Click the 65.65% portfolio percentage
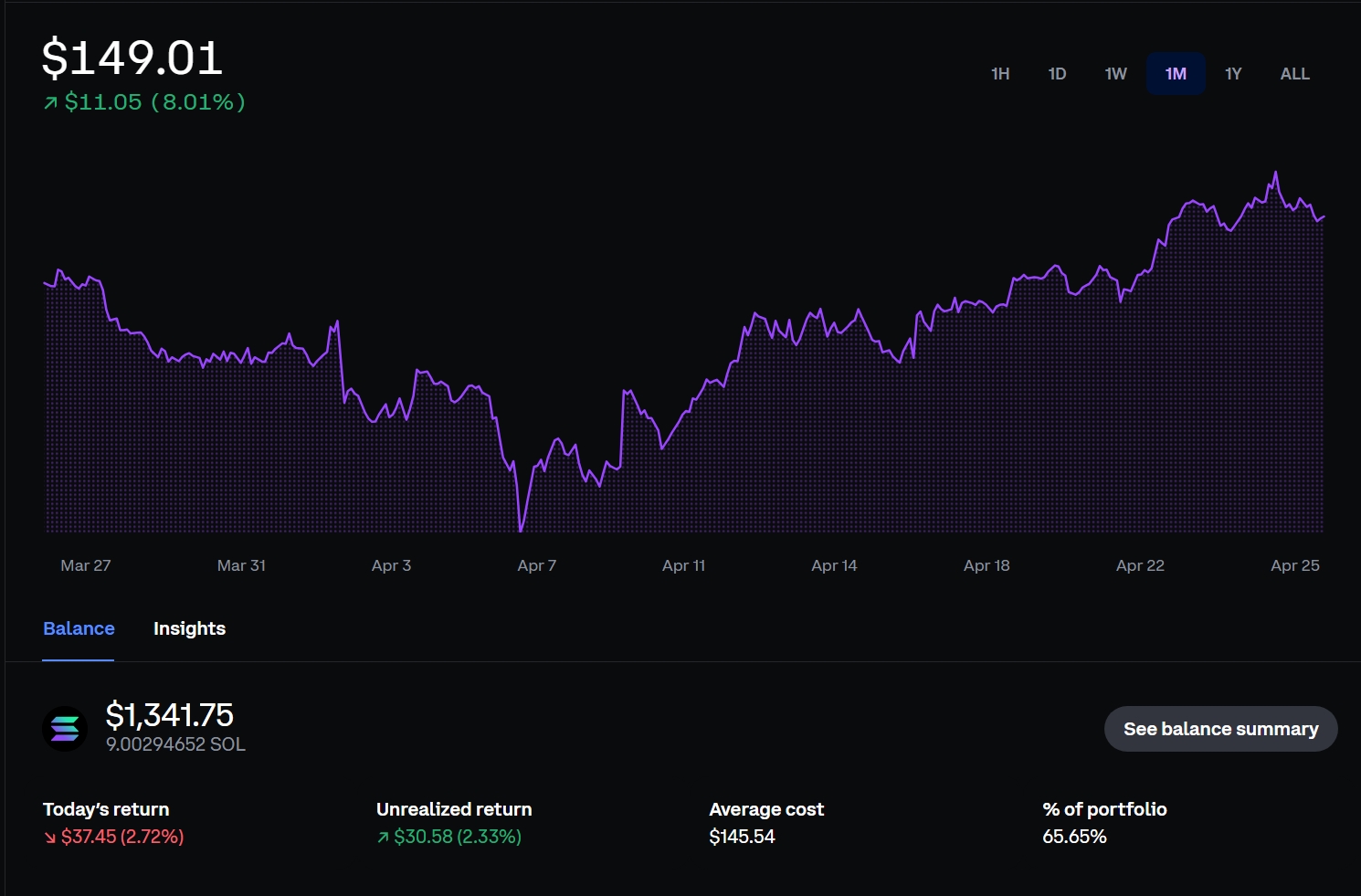 (x=1074, y=837)
